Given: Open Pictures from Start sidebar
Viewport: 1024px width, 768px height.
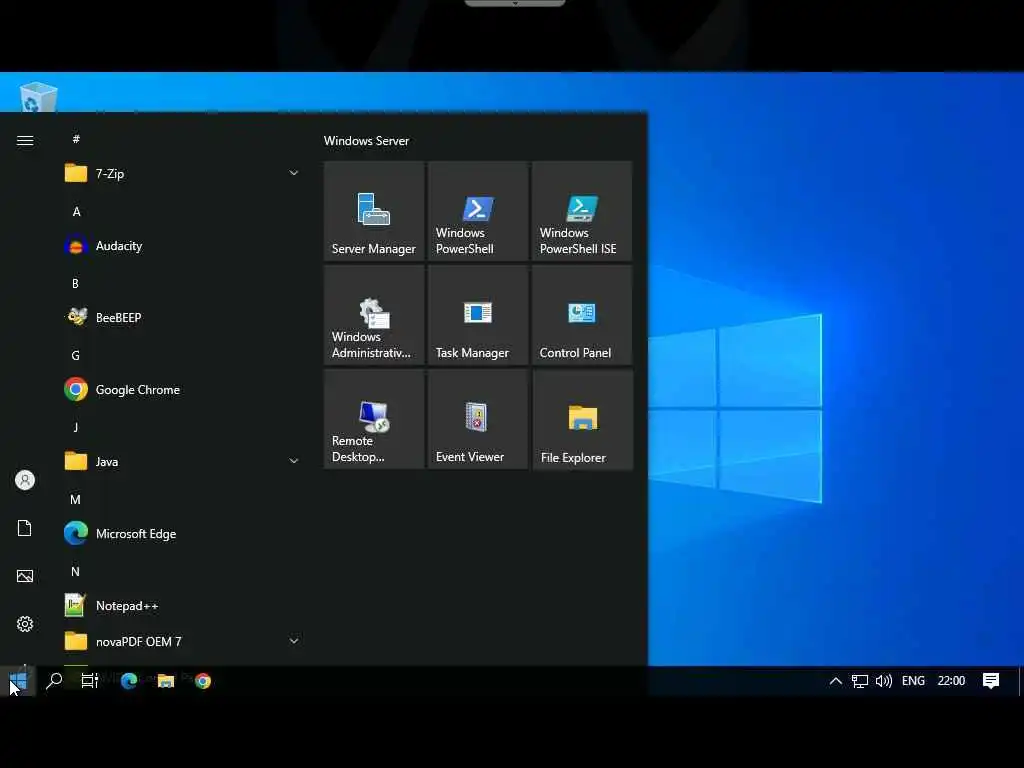Looking at the screenshot, I should 25,576.
